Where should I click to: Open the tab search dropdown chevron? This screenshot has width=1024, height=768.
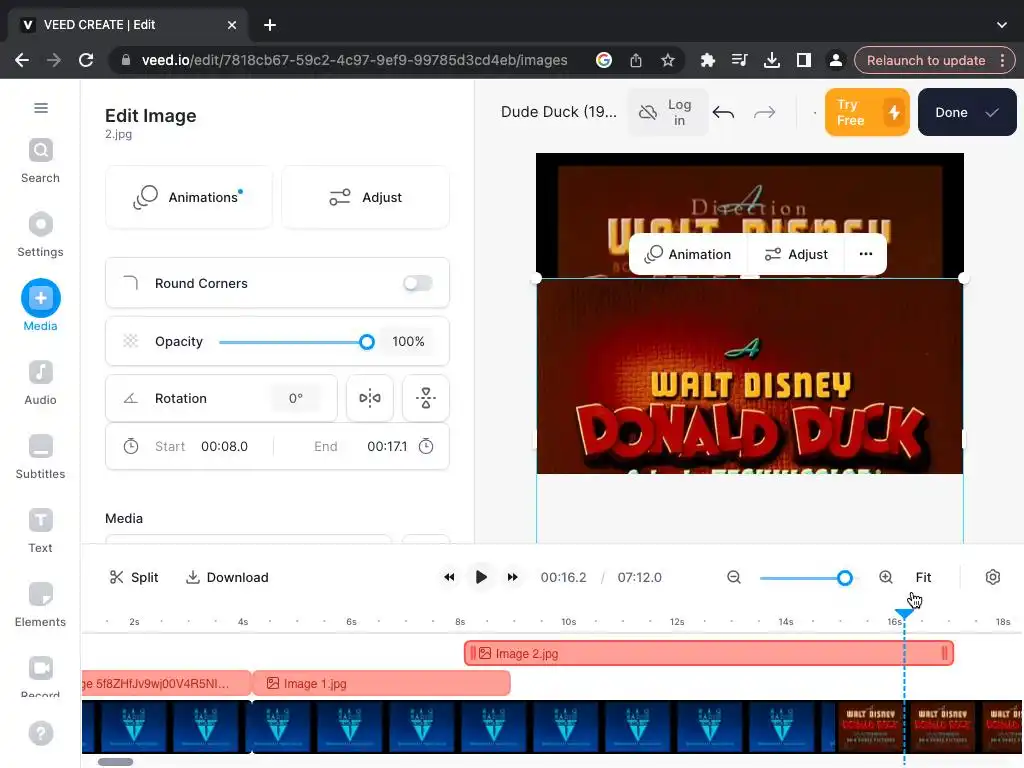click(x=1002, y=25)
